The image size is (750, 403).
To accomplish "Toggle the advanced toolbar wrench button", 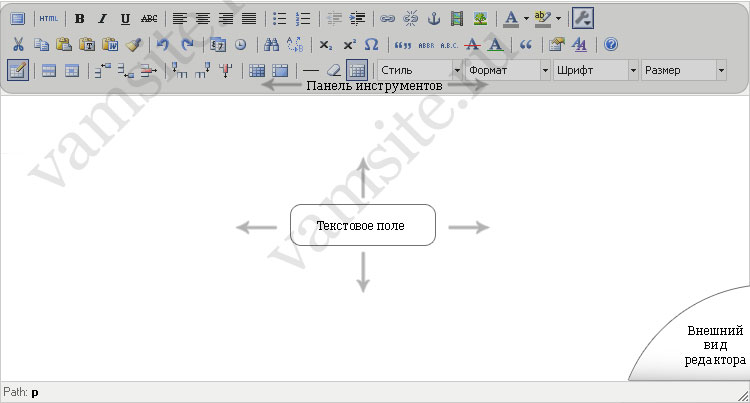I will tap(583, 19).
